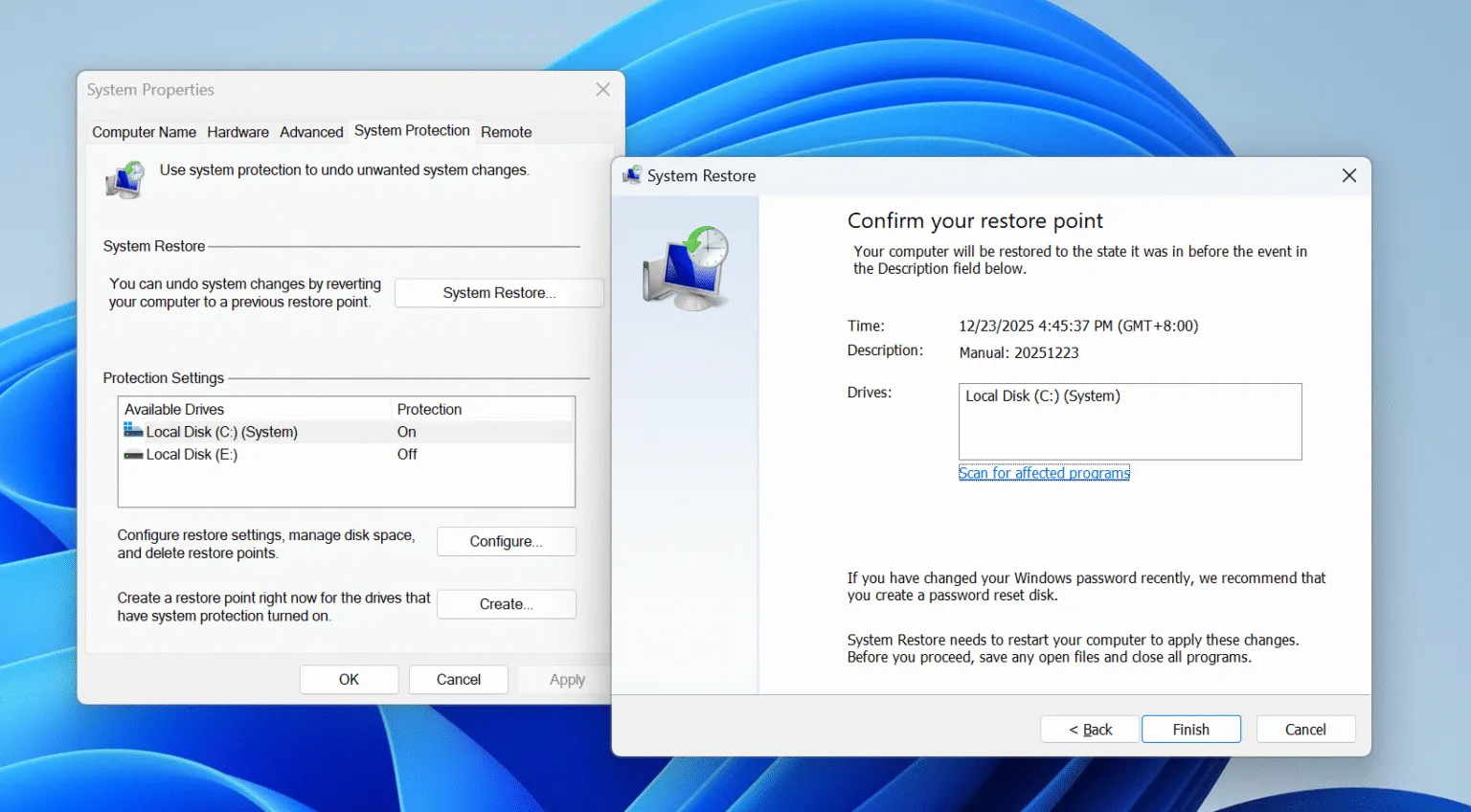Screen dimensions: 1471x812
Task: Select Local Disk (C:) in the Drives box
Action: pos(1042,395)
